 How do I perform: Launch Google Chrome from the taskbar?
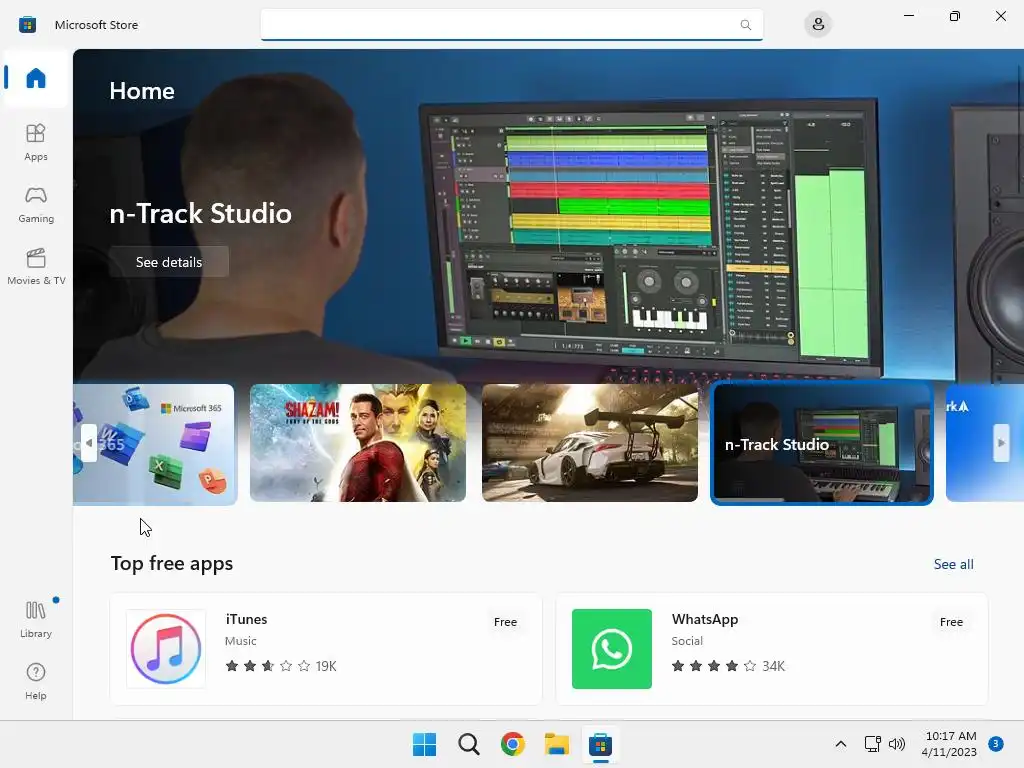[x=513, y=744]
